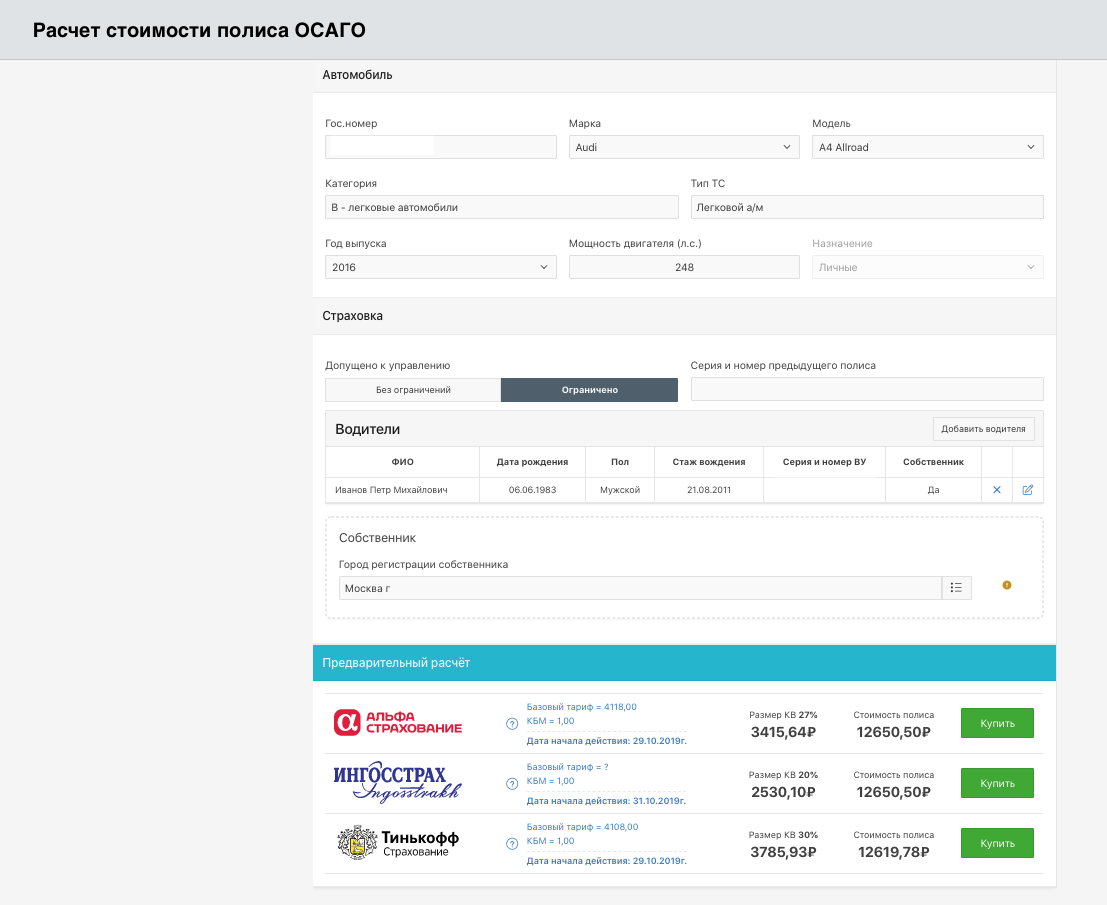Screen dimensions: 1107x905
Task: Buy the Тинькофф policy with Купить
Action: point(997,843)
